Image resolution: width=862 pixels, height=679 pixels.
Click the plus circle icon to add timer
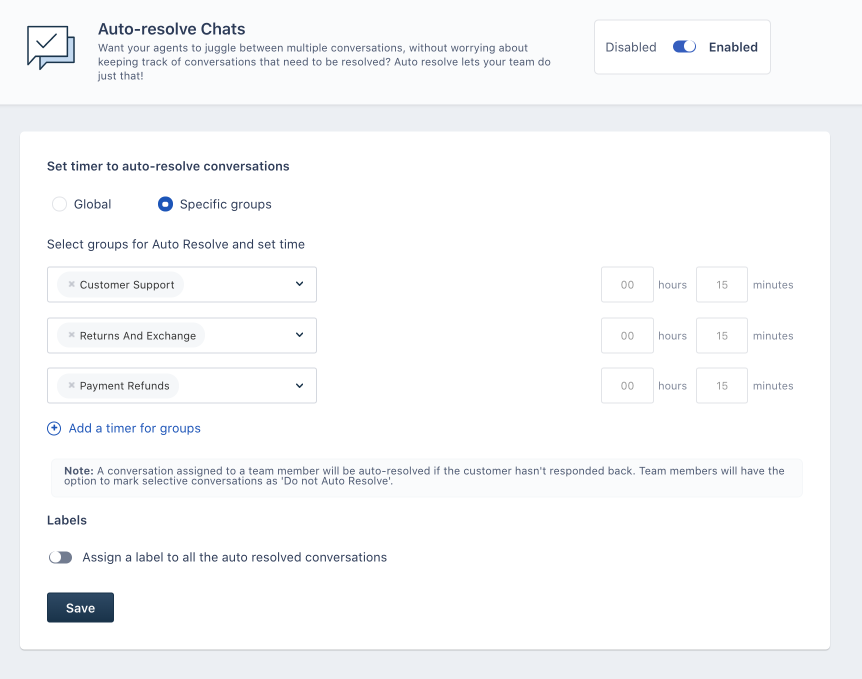[x=54, y=429]
